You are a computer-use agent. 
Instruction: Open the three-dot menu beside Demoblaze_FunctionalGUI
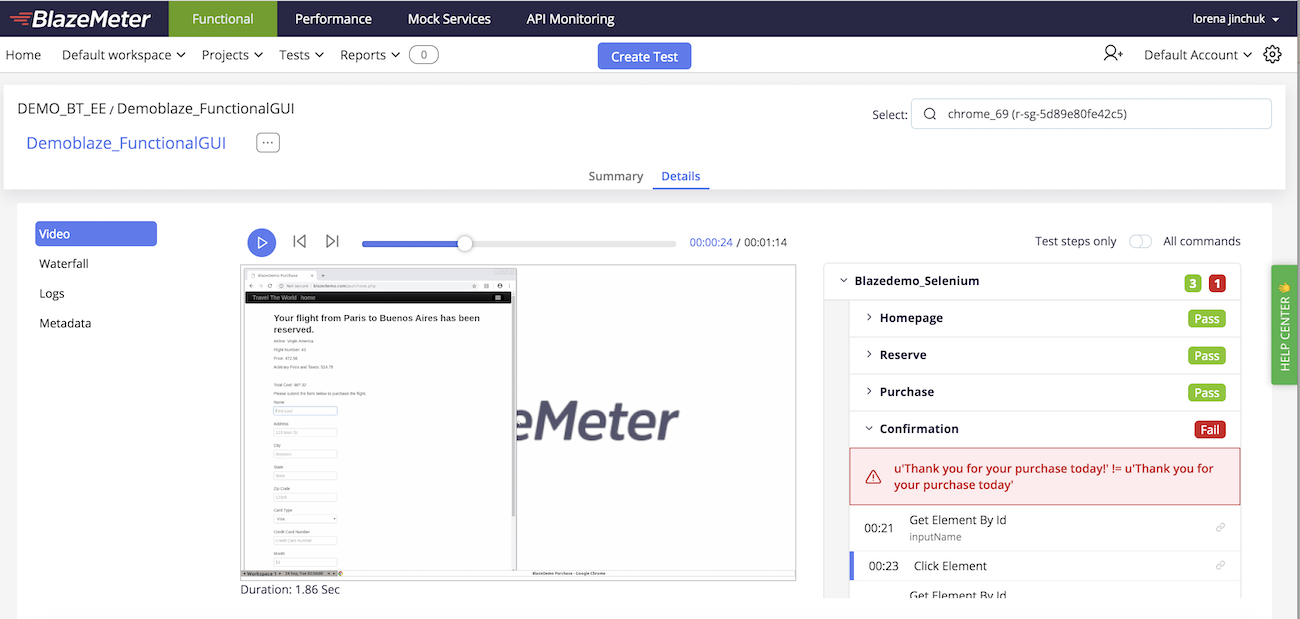tap(268, 143)
